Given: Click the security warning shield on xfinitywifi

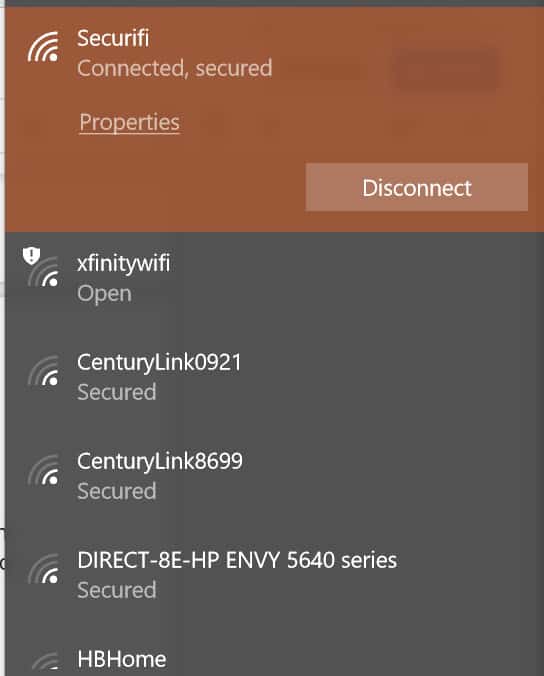Looking at the screenshot, I should pos(31,255).
